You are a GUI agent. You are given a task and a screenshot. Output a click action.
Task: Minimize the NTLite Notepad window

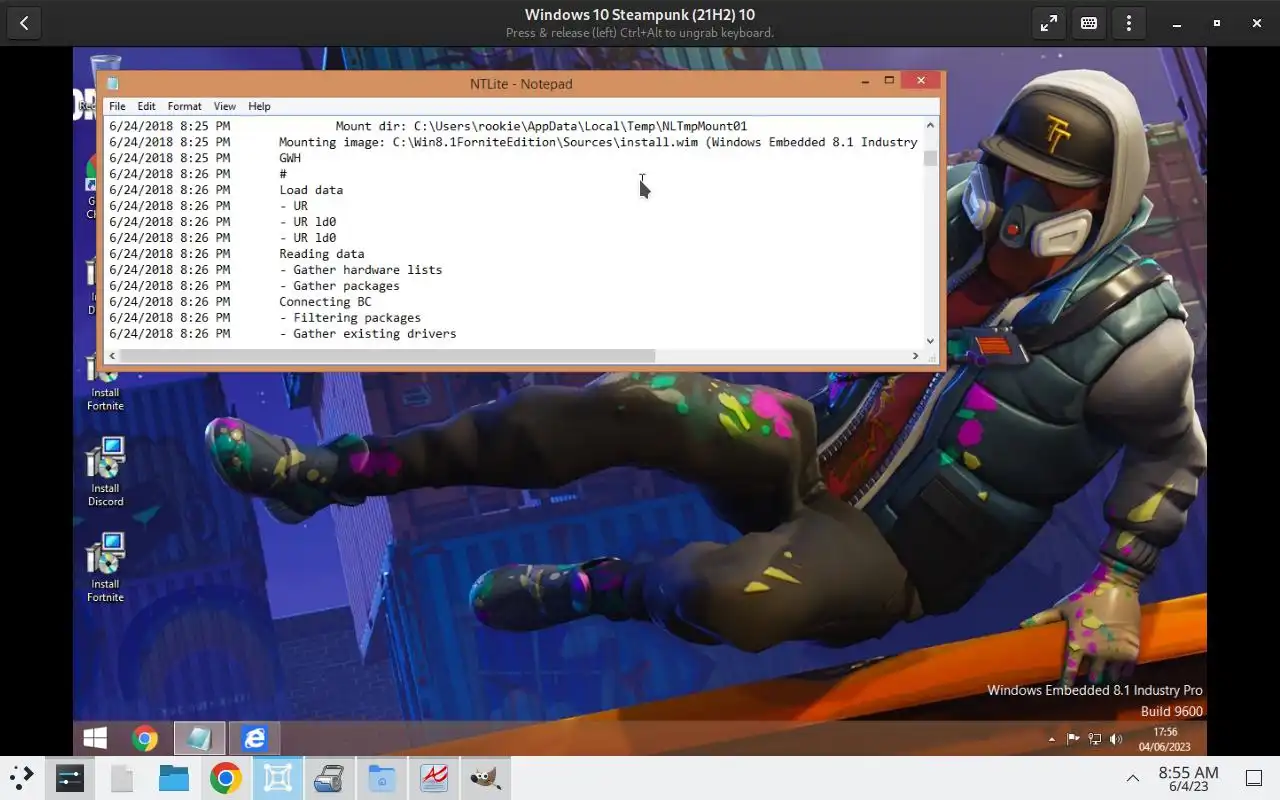[x=866, y=80]
